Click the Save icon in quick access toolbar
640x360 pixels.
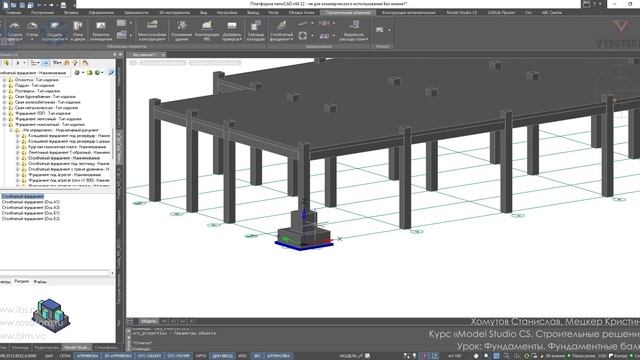tap(22, 5)
